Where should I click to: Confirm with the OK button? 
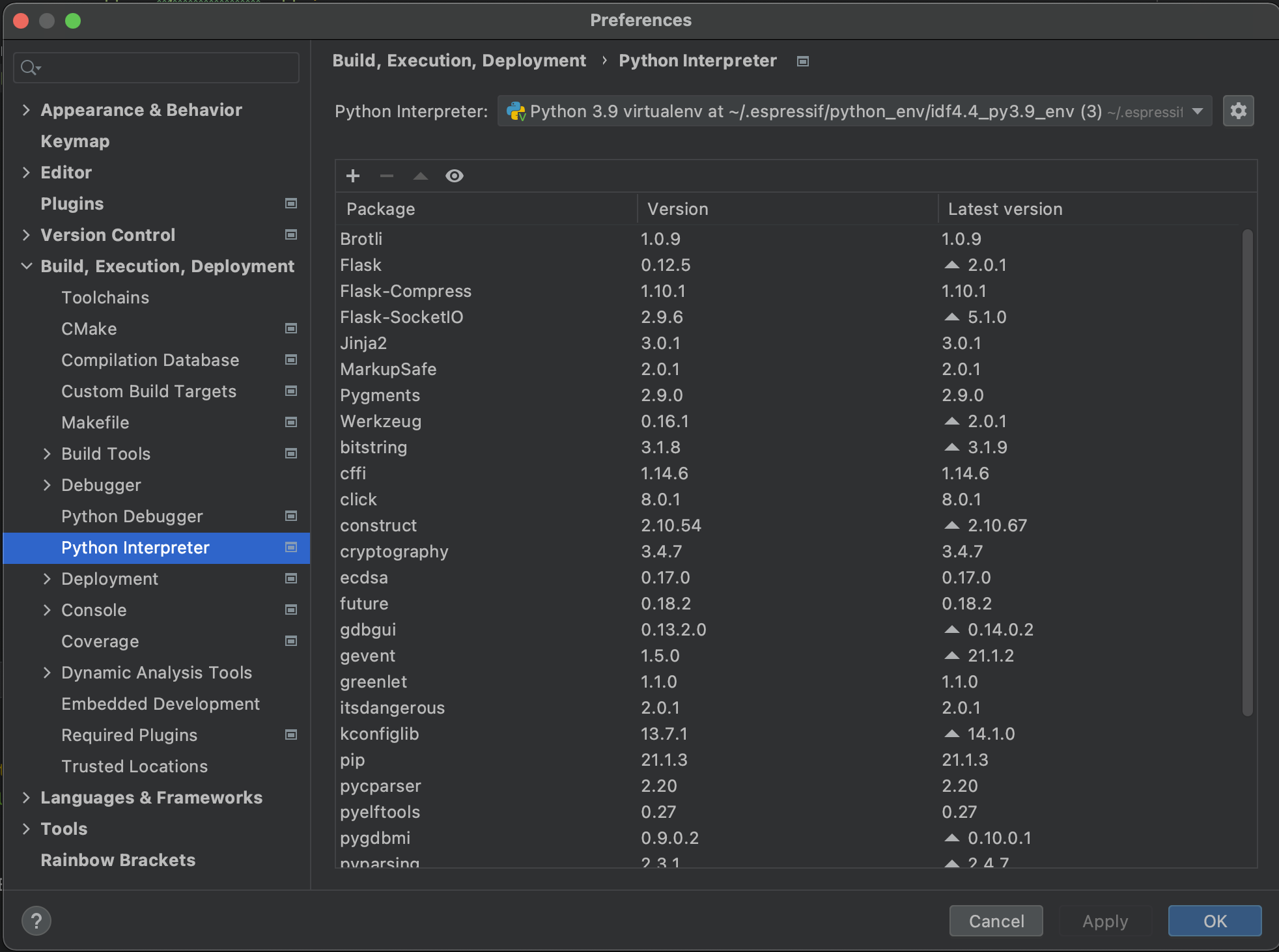pos(1215,921)
